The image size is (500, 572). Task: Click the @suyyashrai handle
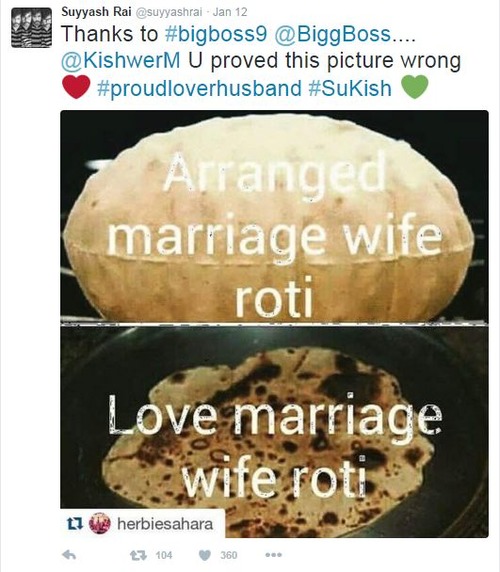coord(169,12)
